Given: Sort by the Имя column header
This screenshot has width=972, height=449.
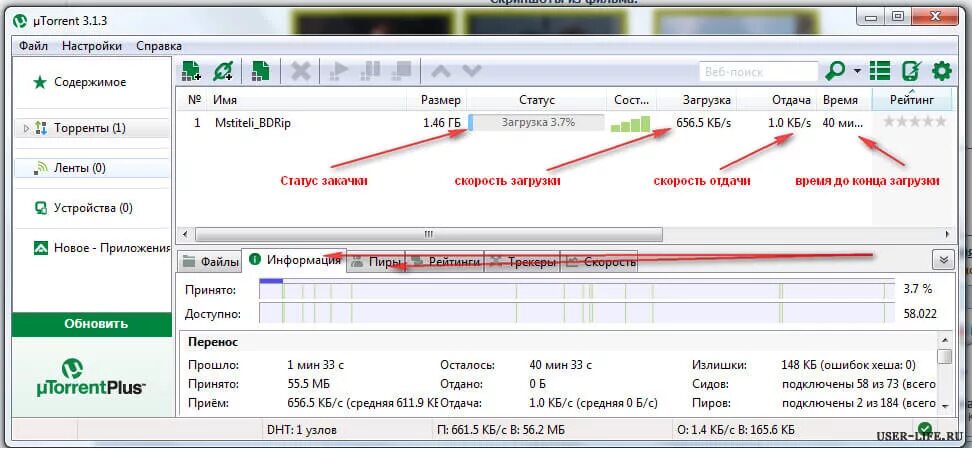Looking at the screenshot, I should click(x=307, y=100).
